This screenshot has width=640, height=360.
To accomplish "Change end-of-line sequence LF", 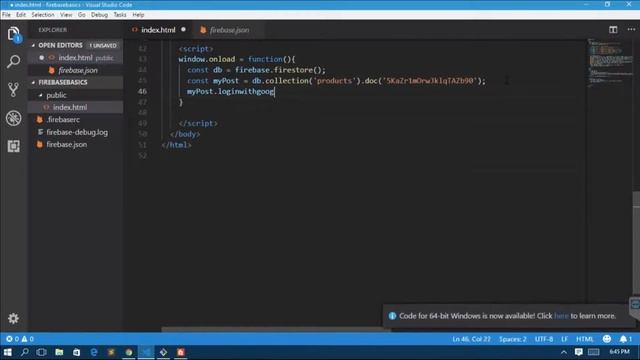I will pos(564,339).
